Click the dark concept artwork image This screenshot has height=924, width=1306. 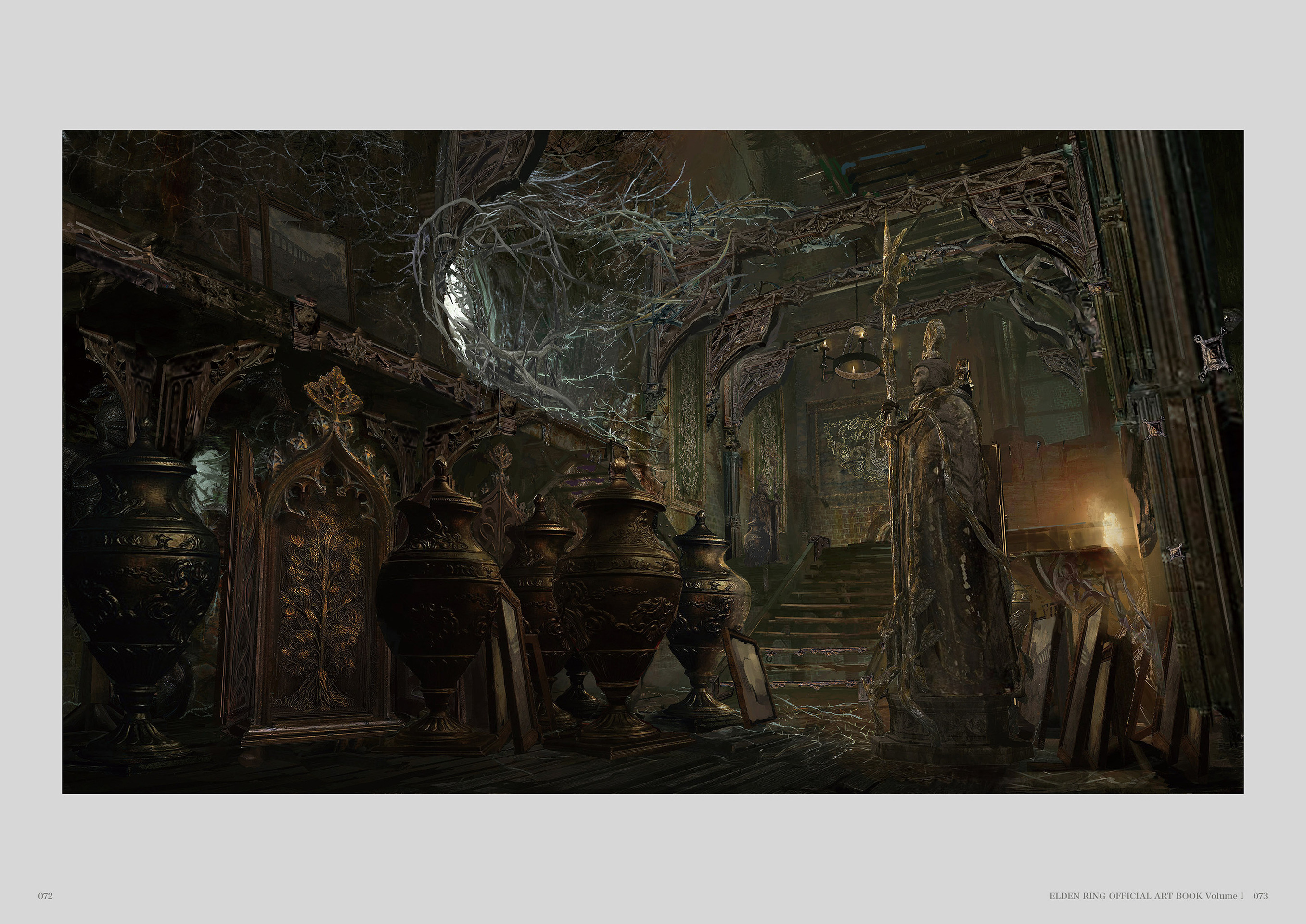653,462
